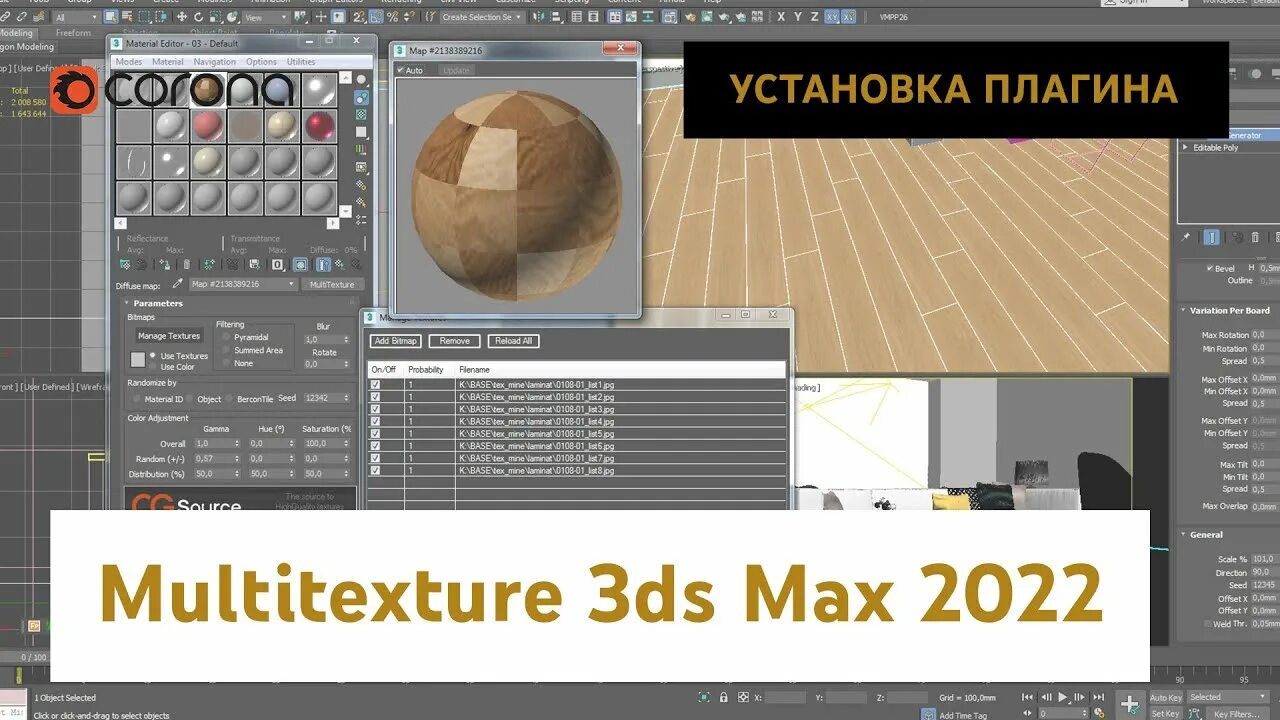The height and width of the screenshot is (720, 1280).
Task: Open Options menu in Material Editor
Action: click(x=261, y=62)
